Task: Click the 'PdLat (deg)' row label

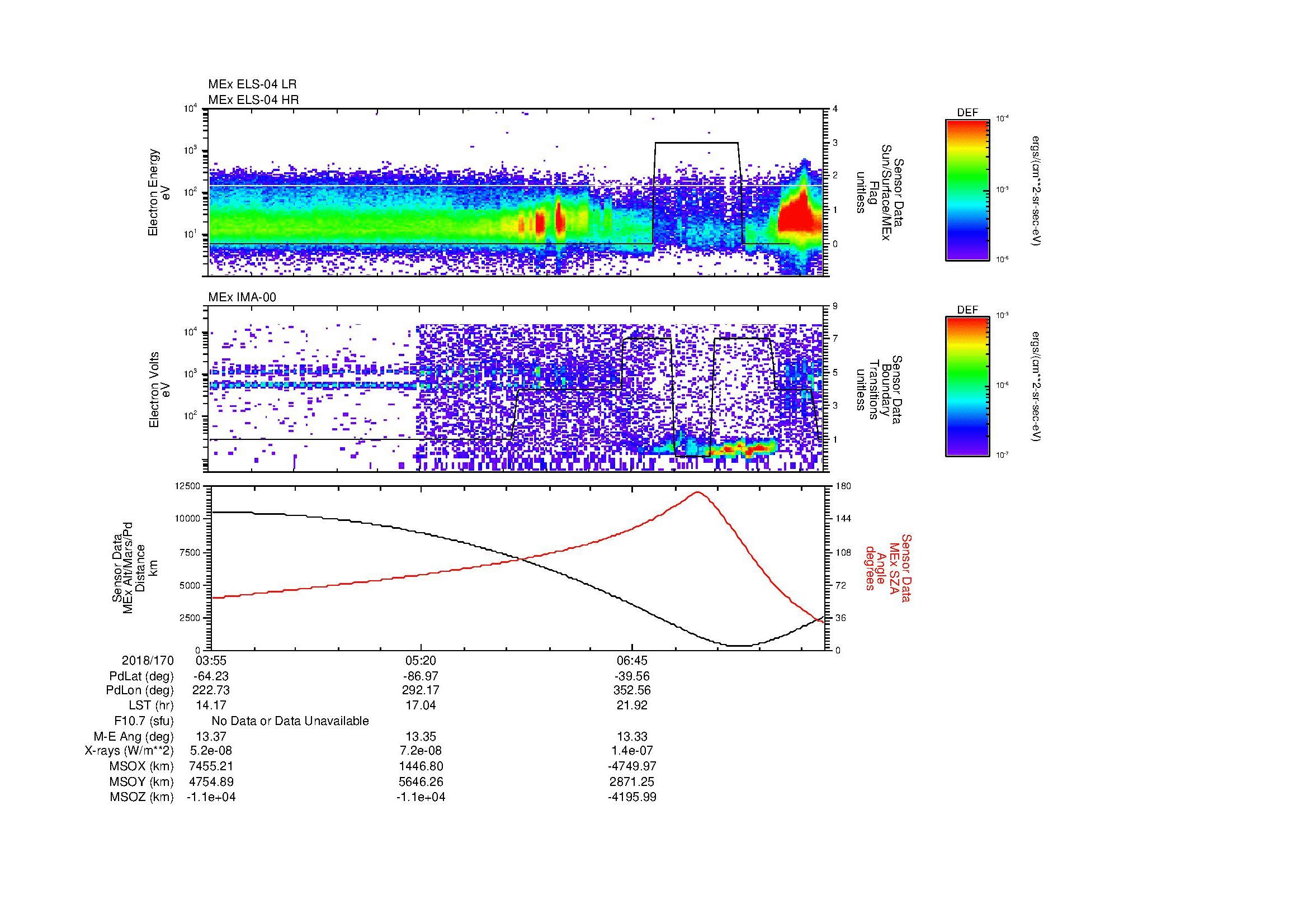Action: coord(141,676)
